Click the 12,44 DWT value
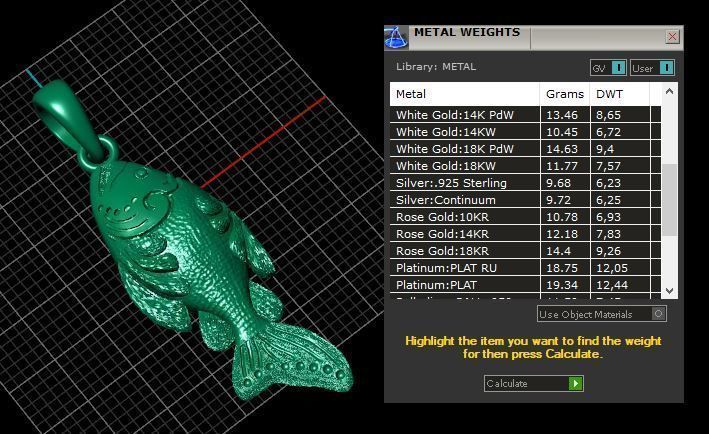 pyautogui.click(x=612, y=285)
